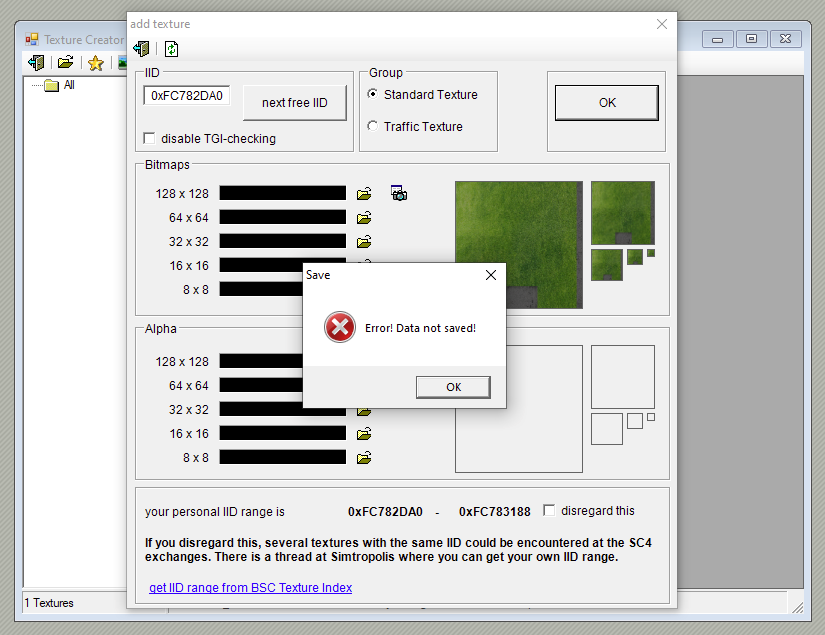Select Traffic Texture radio button

coord(373,126)
